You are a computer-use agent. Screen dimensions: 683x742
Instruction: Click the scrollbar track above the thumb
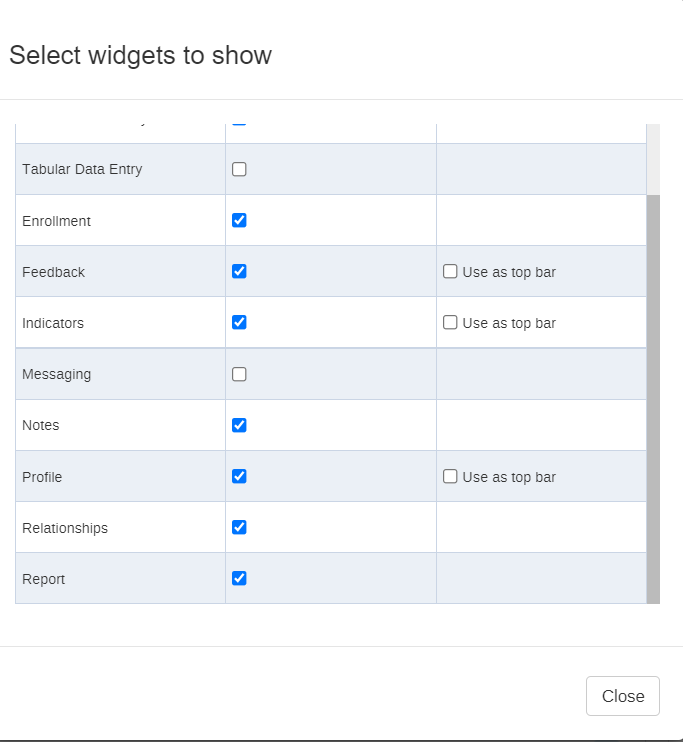point(653,159)
